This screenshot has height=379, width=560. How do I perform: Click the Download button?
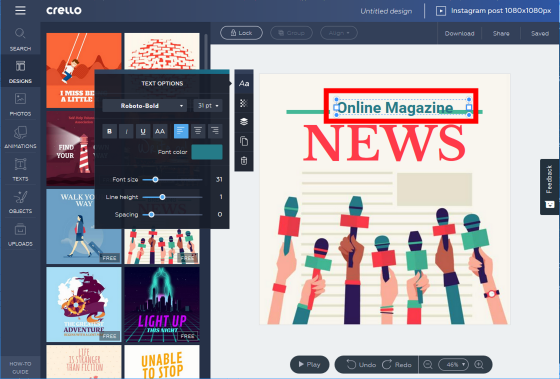459,33
